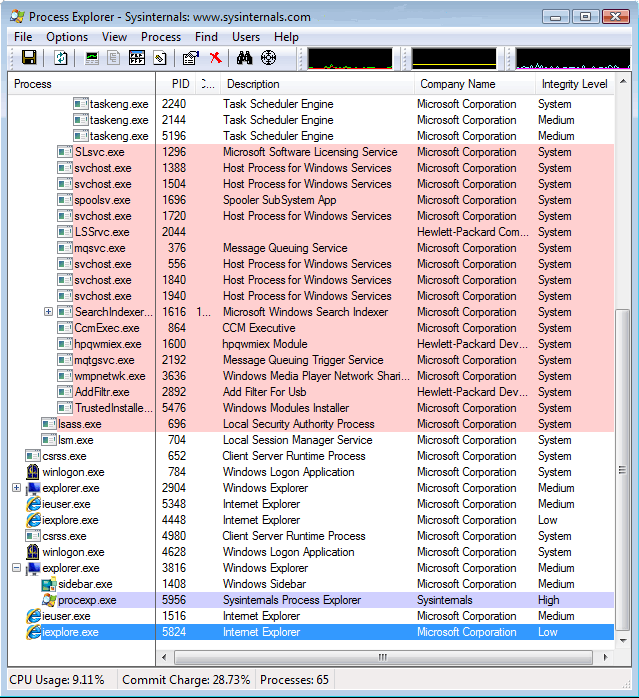Click the explorer.exe icon for PID 2904
The height and width of the screenshot is (698, 639).
point(33,488)
